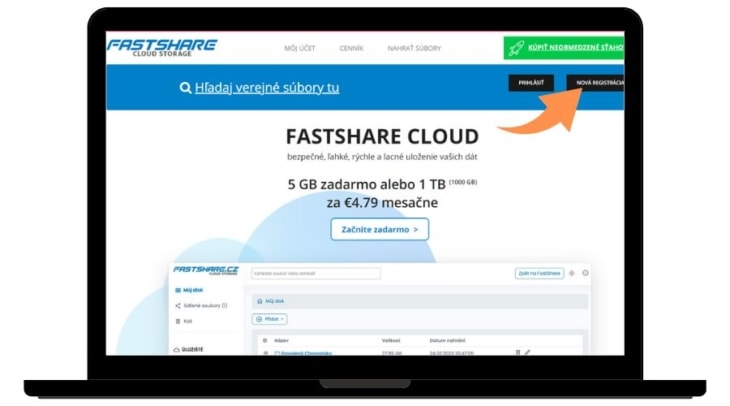
Task: Click Hľadaj verejné súbory tu link
Action: tap(267, 88)
